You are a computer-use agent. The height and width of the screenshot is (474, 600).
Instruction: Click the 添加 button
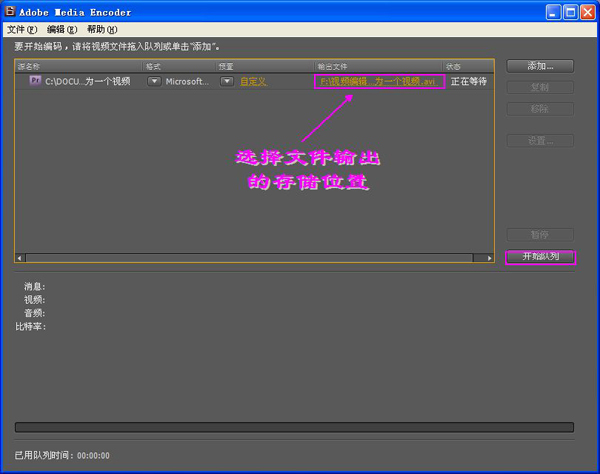point(540,66)
